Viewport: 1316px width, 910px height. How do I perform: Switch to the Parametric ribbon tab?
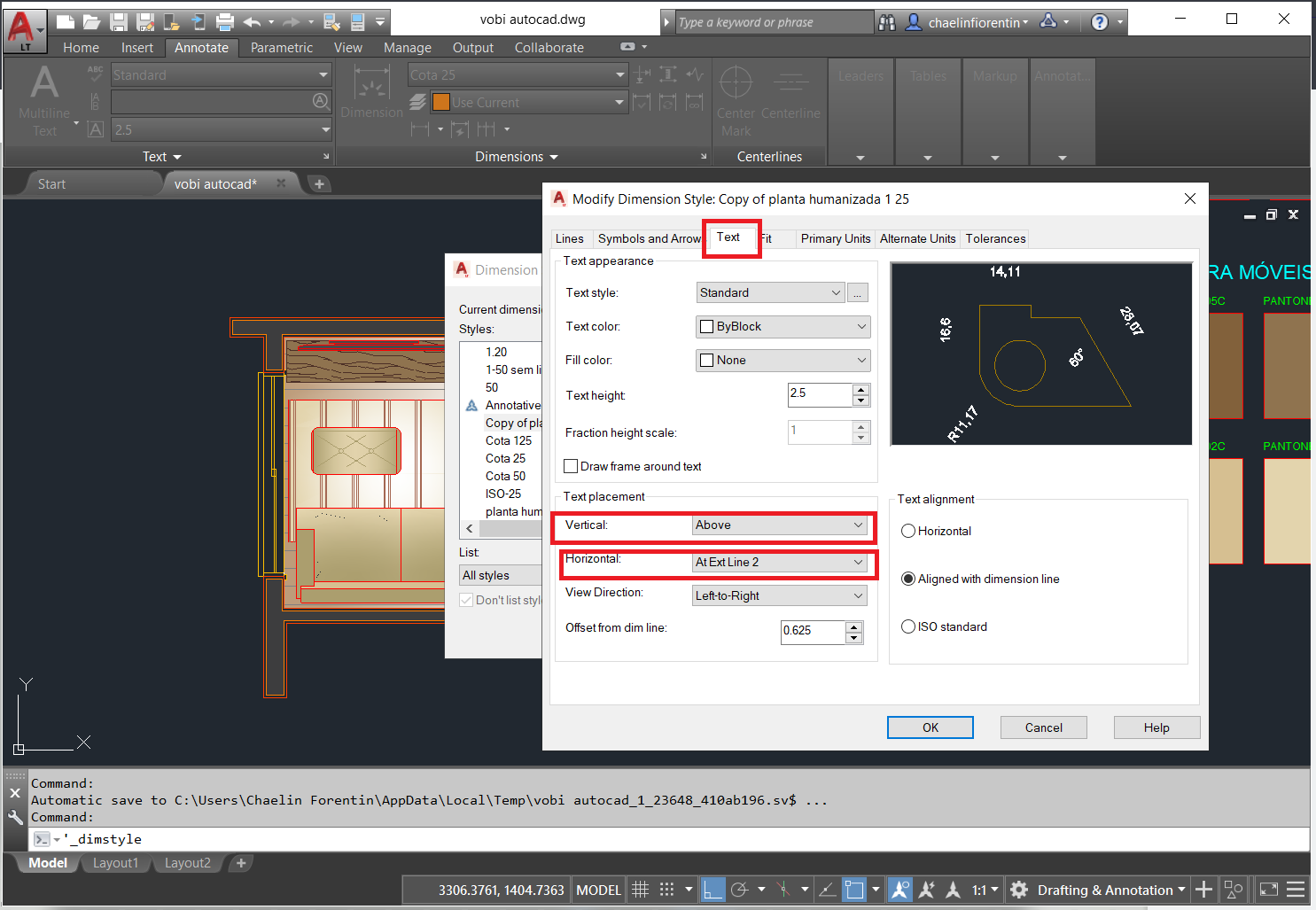282,48
